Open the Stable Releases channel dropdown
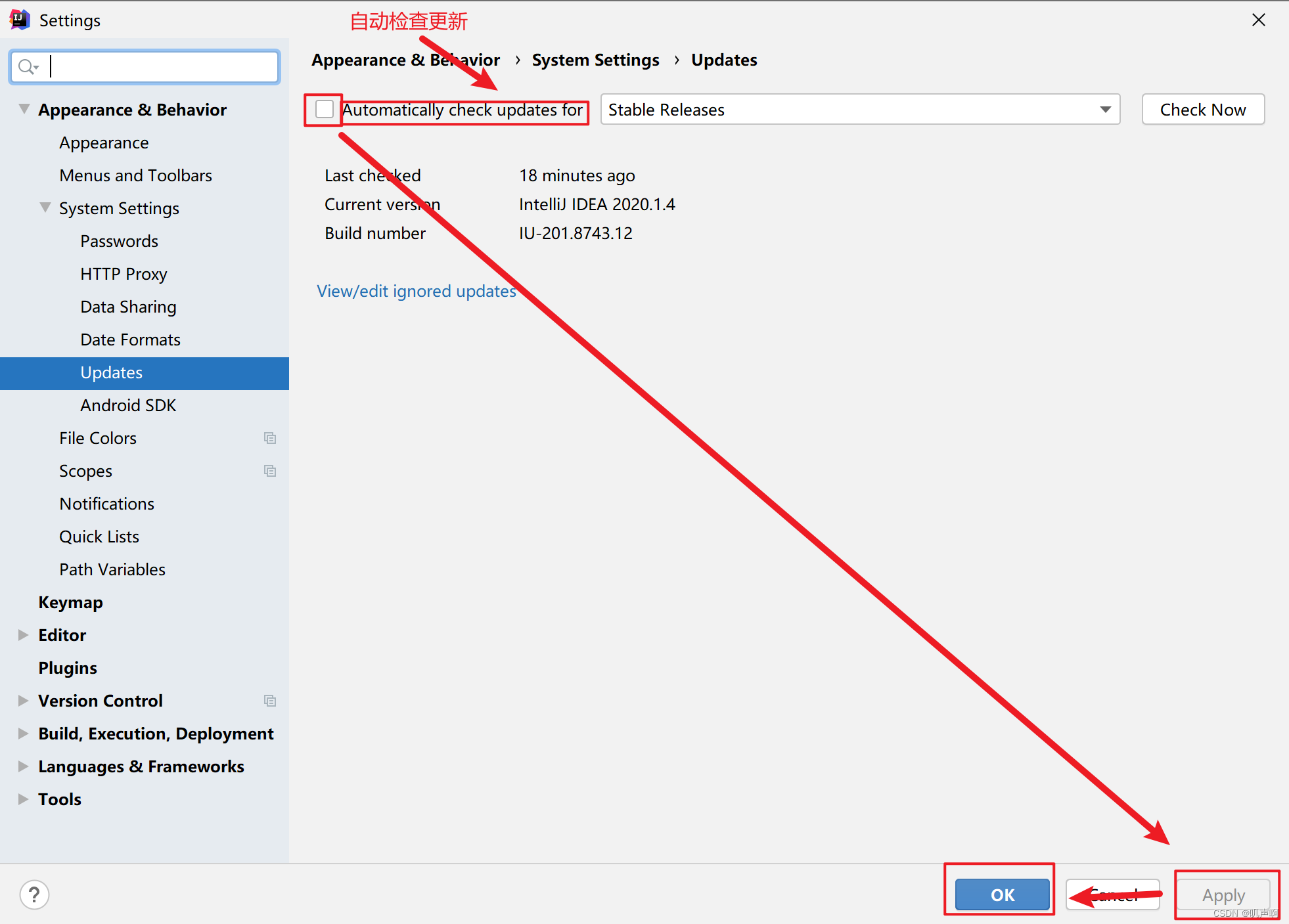The height and width of the screenshot is (924, 1289). tap(860, 109)
